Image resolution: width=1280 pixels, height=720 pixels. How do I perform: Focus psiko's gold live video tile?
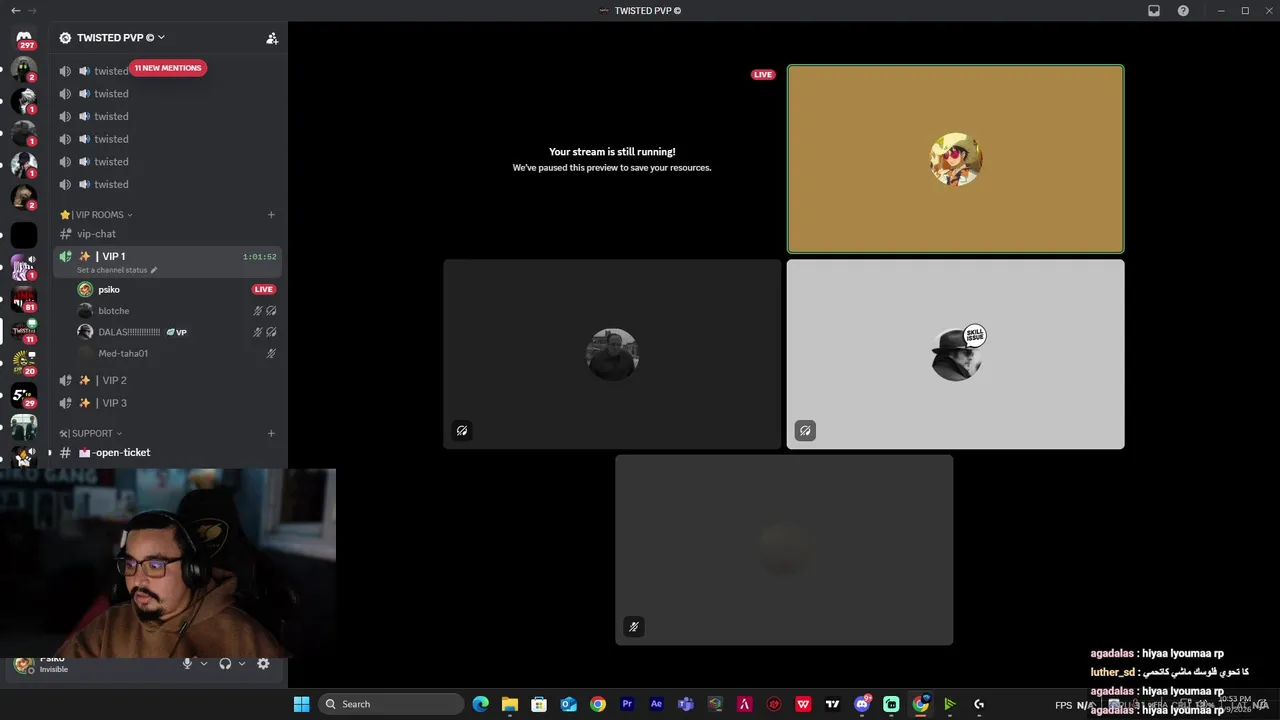(x=955, y=159)
